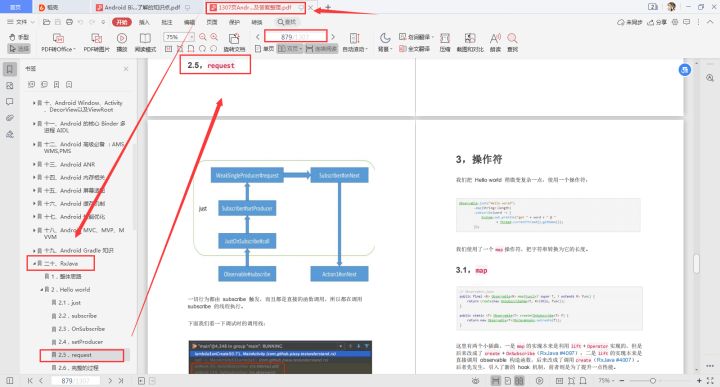The width and height of the screenshot is (720, 387).
Task: Zoom in using the plus magnifier
Action: (x=214, y=37)
